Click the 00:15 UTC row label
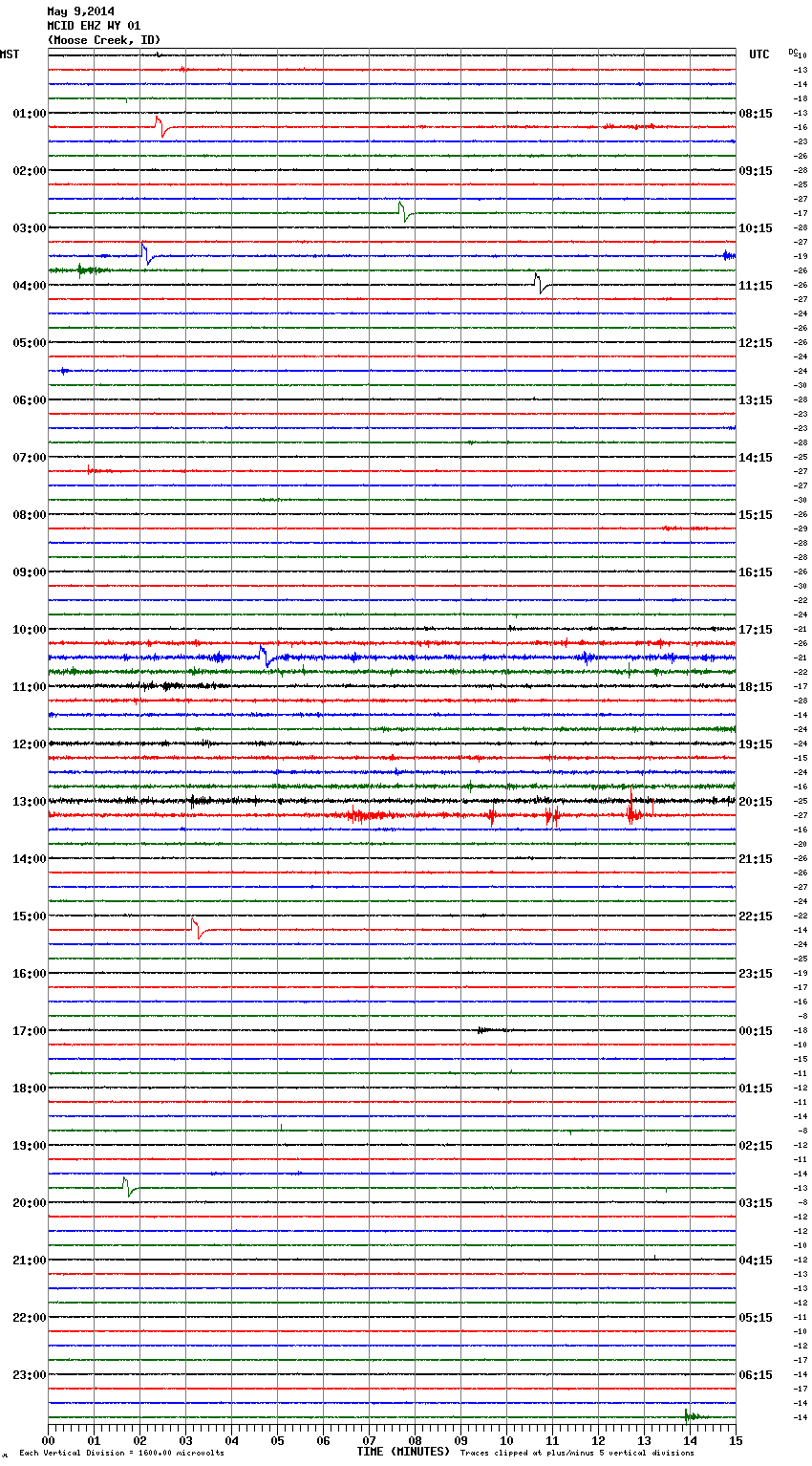This screenshot has height=1466, width=812. click(756, 1030)
